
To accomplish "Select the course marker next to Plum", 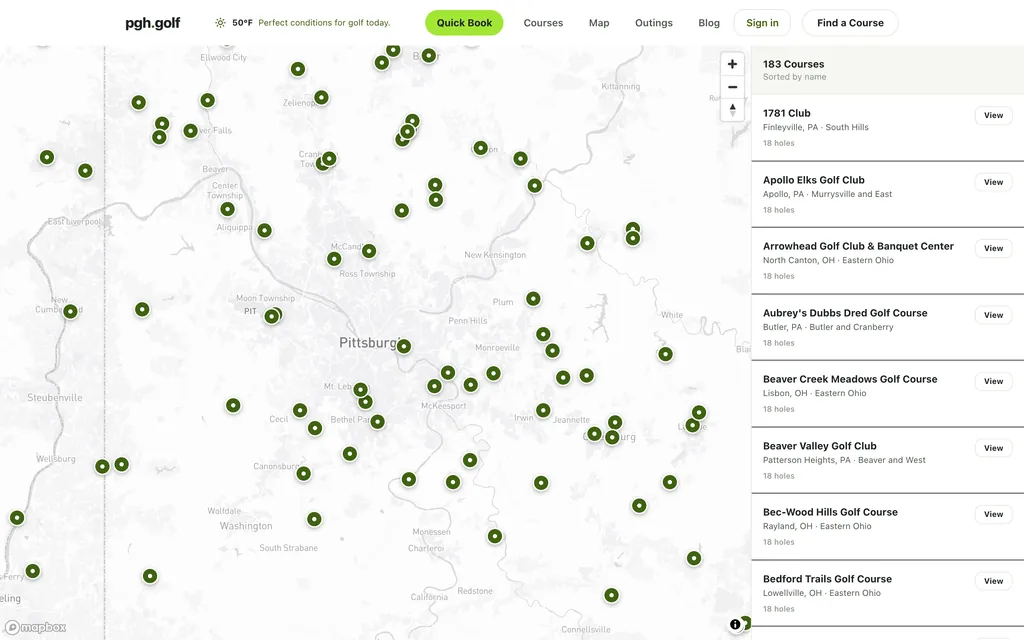I will click(x=533, y=298).
